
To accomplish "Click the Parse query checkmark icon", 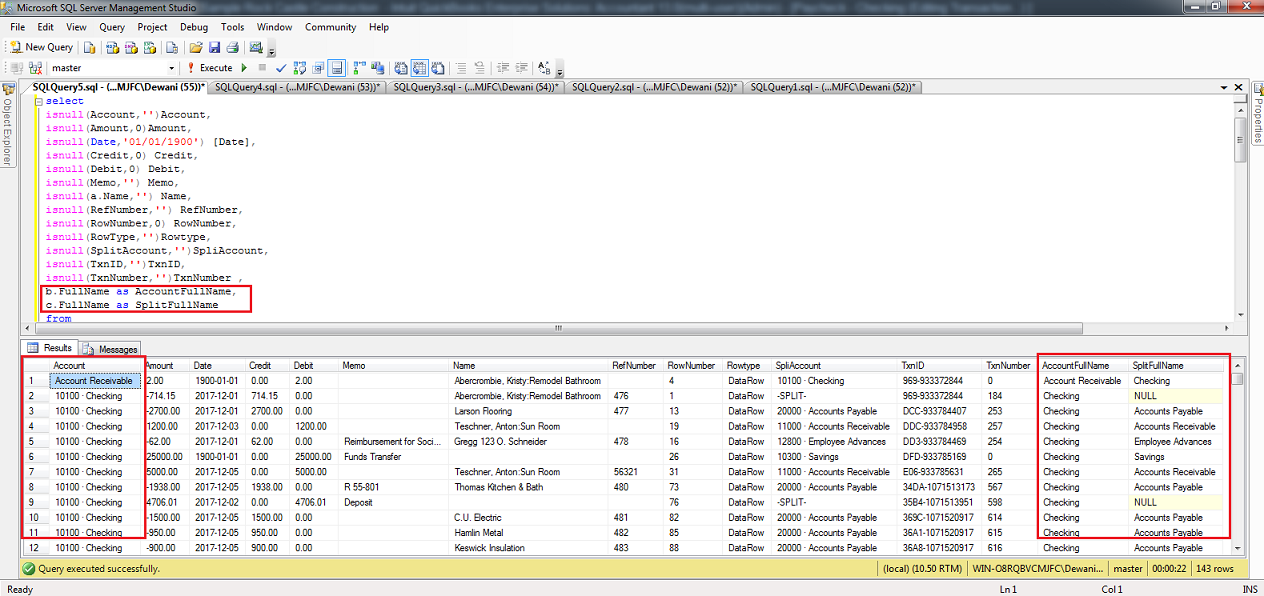I will tap(280, 68).
